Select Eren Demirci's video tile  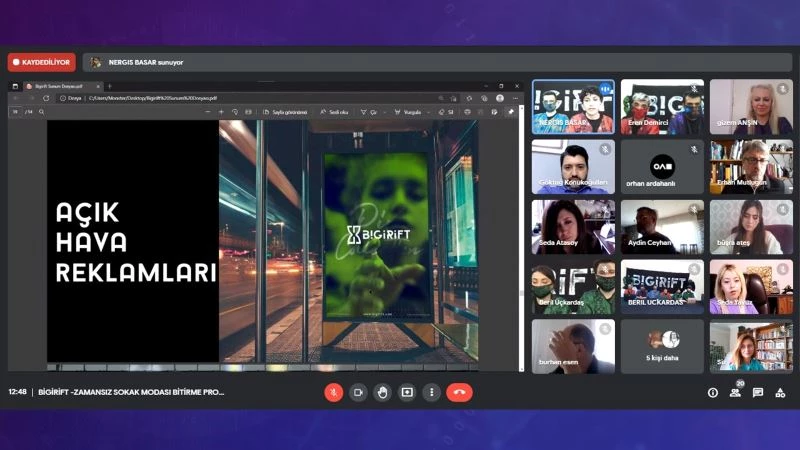[x=662, y=107]
